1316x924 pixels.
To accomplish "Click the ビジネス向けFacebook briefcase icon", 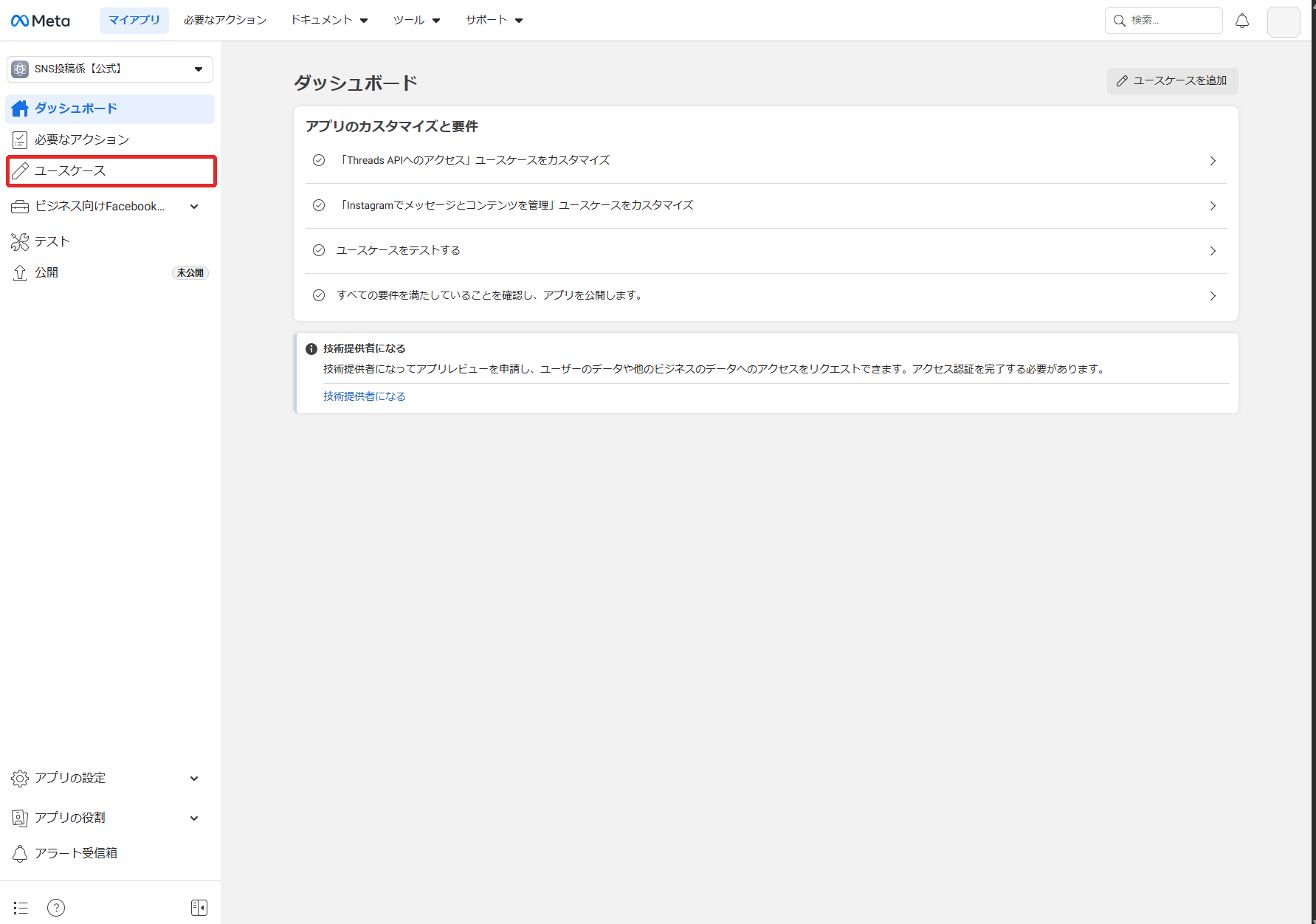I will point(20,207).
